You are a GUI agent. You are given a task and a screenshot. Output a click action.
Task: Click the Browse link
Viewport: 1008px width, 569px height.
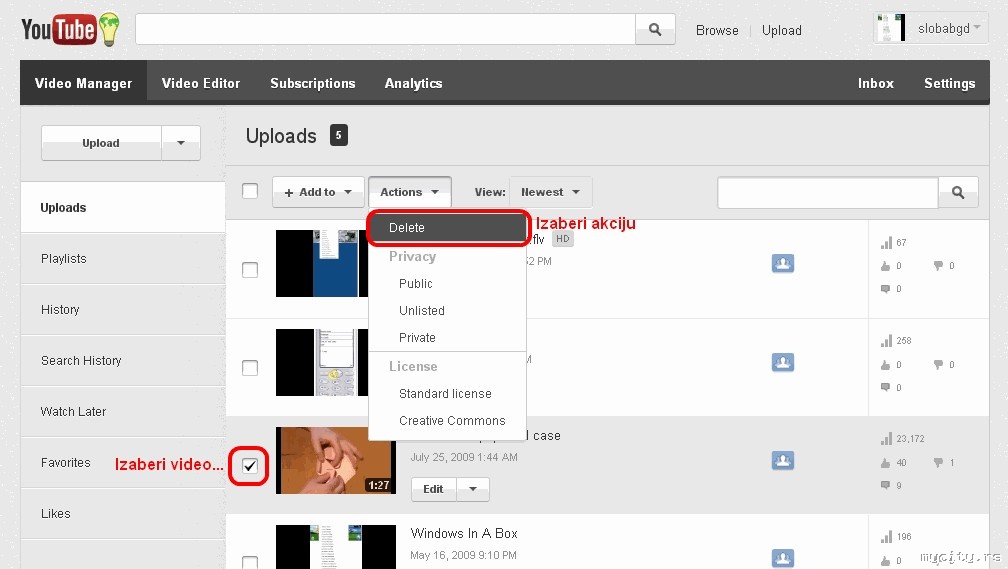[x=717, y=30]
